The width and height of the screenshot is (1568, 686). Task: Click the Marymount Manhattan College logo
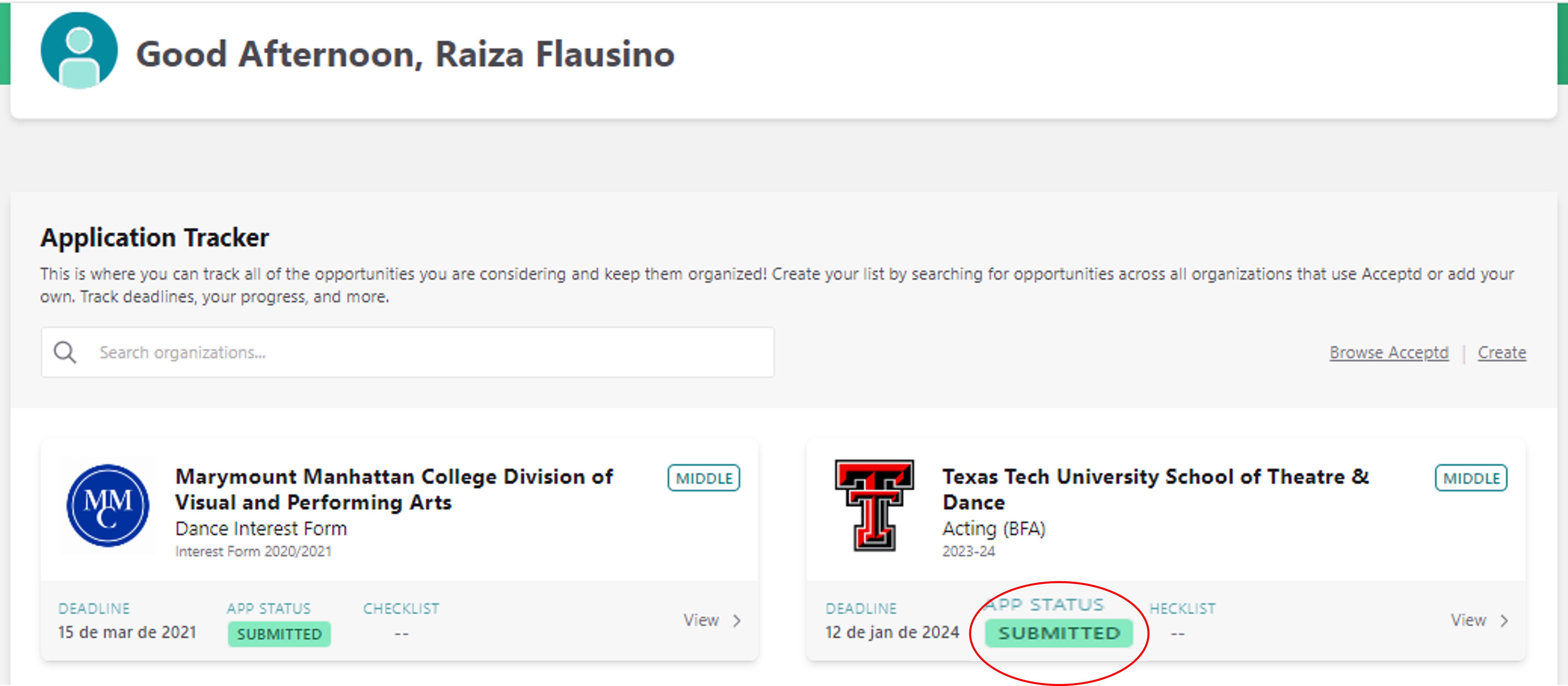[x=108, y=506]
